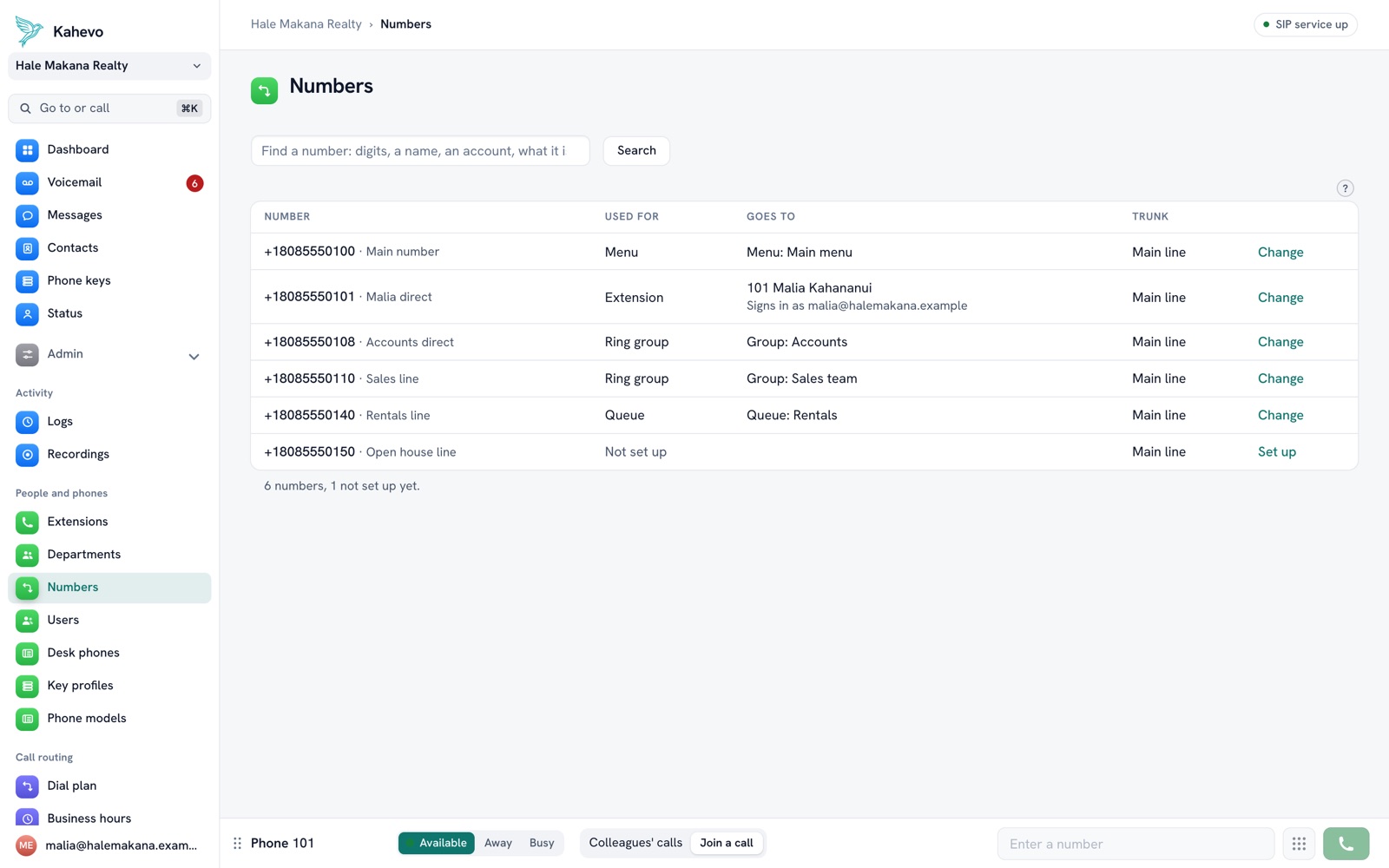Open the Phone models icon
The height and width of the screenshot is (868, 1389).
click(27, 719)
